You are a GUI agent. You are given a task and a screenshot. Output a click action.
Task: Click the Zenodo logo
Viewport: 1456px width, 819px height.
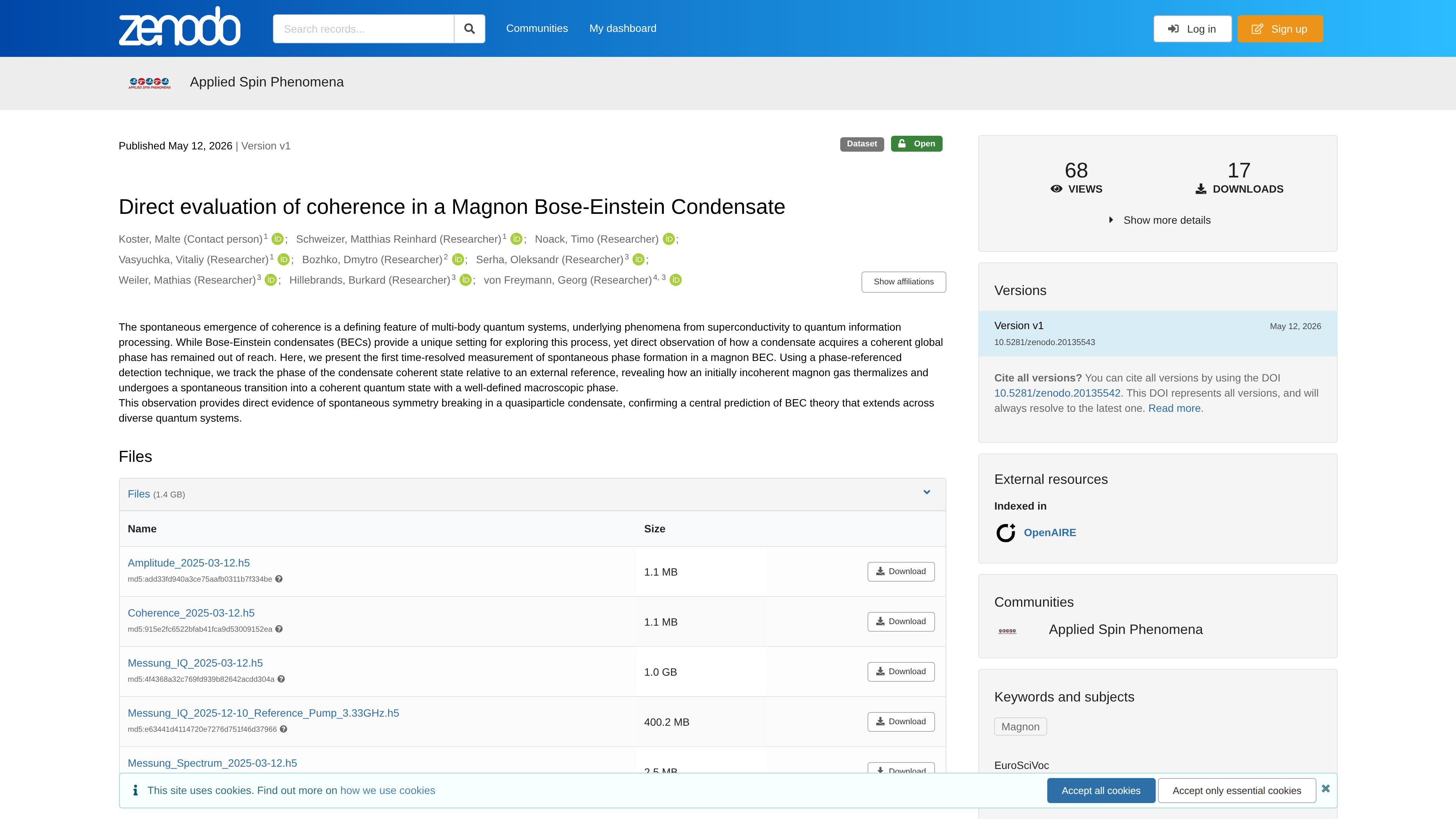179,27
